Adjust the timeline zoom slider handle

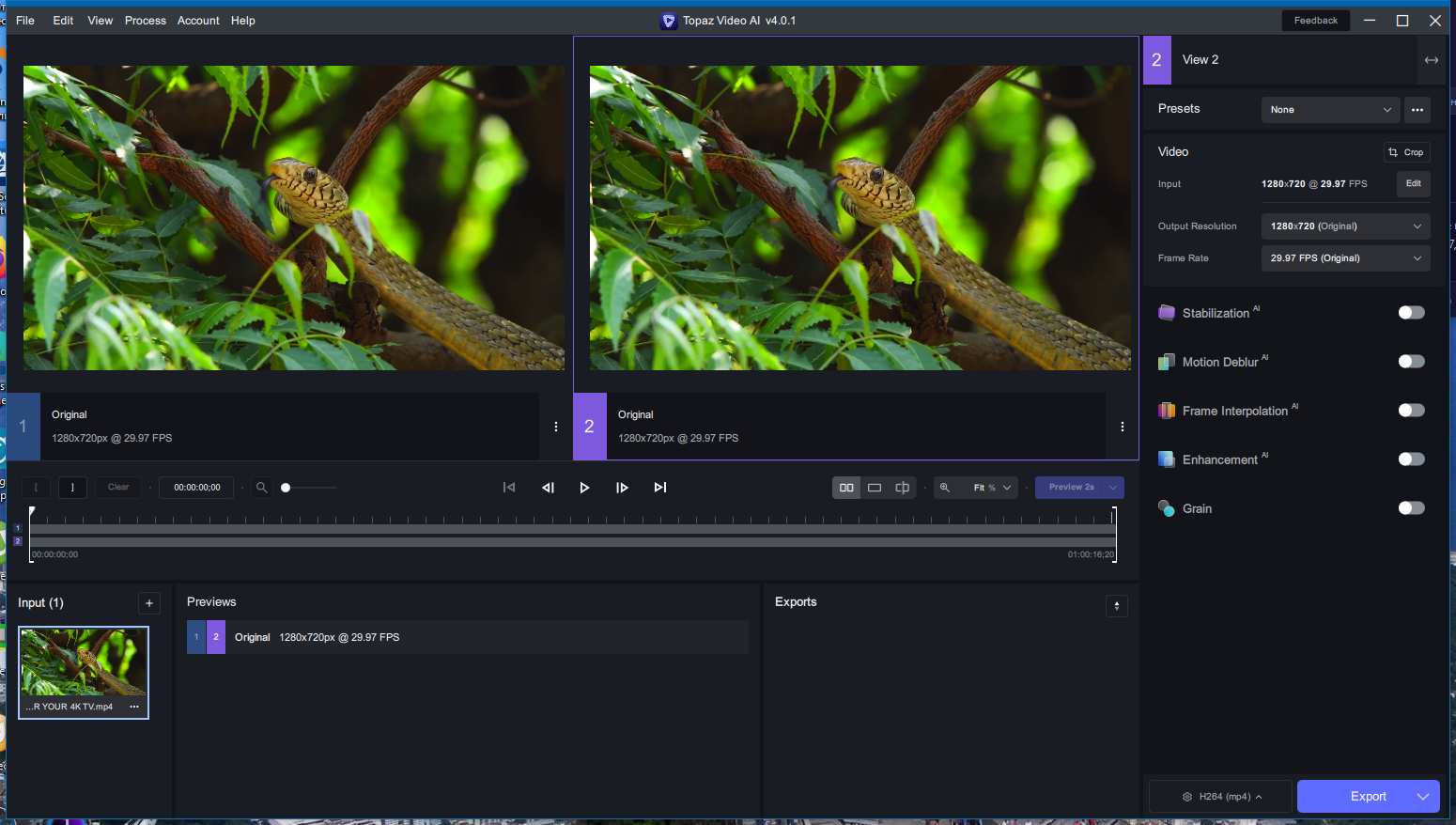point(286,488)
